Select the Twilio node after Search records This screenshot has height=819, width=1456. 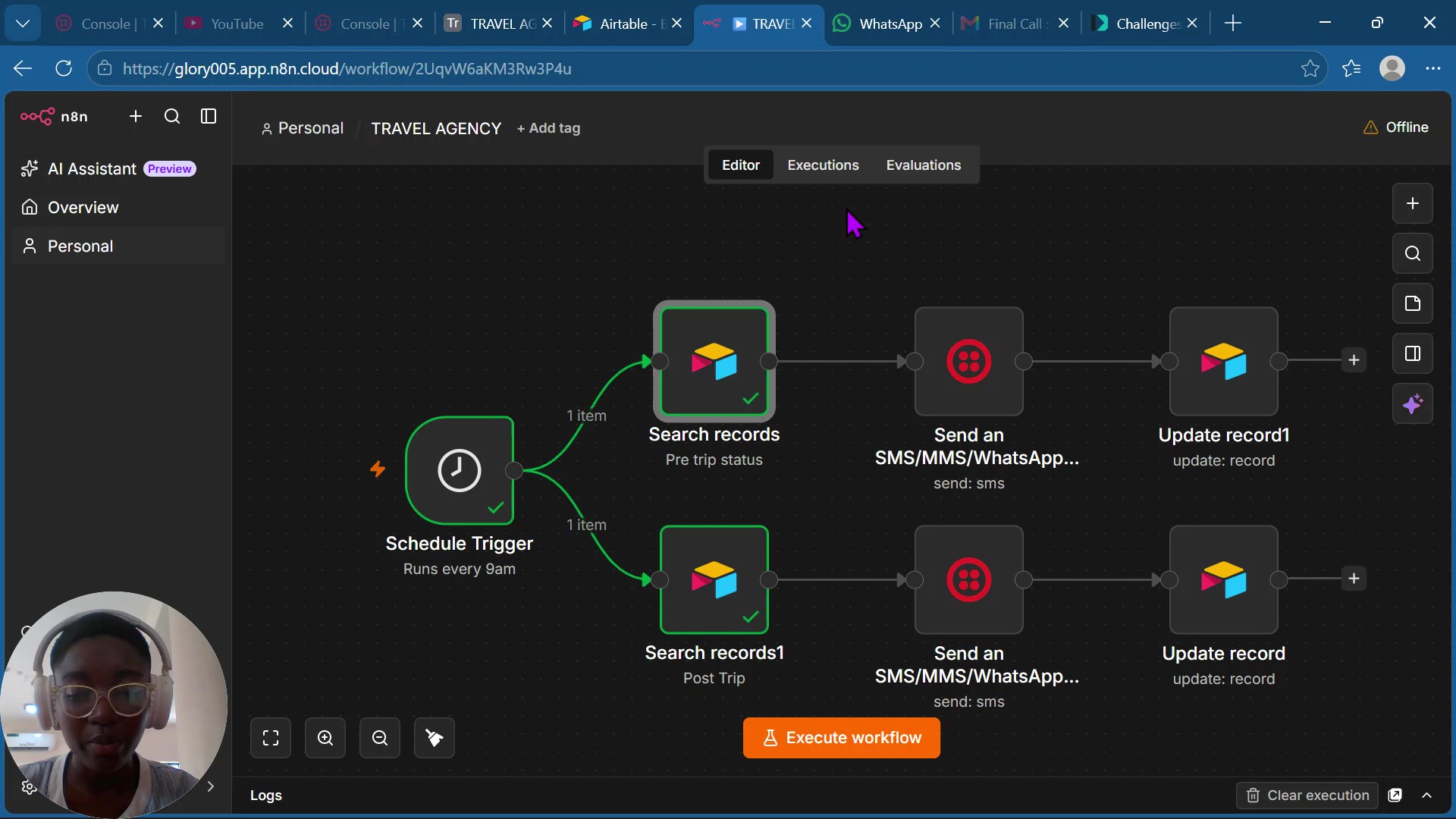968,361
